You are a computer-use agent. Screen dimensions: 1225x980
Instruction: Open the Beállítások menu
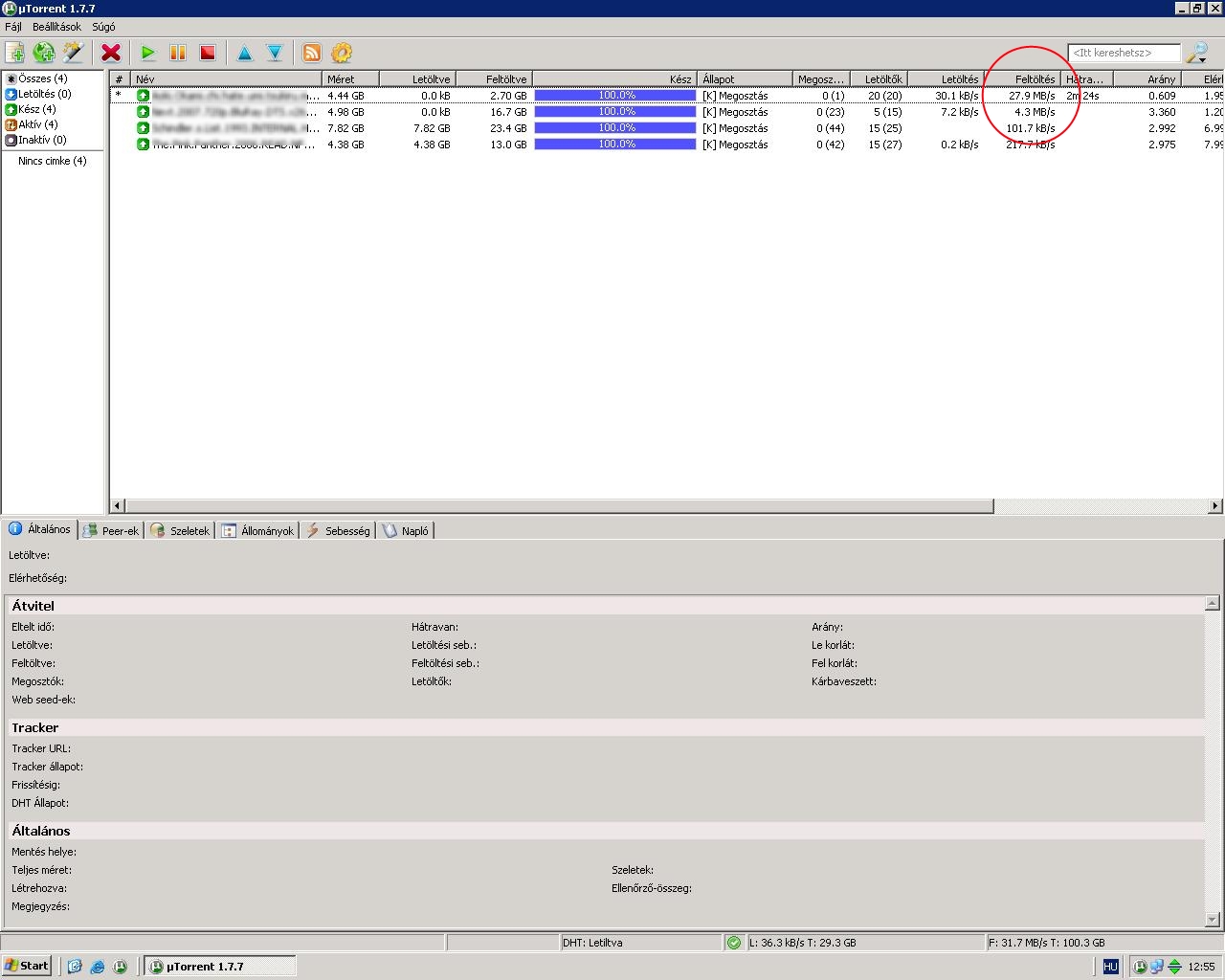(x=56, y=27)
